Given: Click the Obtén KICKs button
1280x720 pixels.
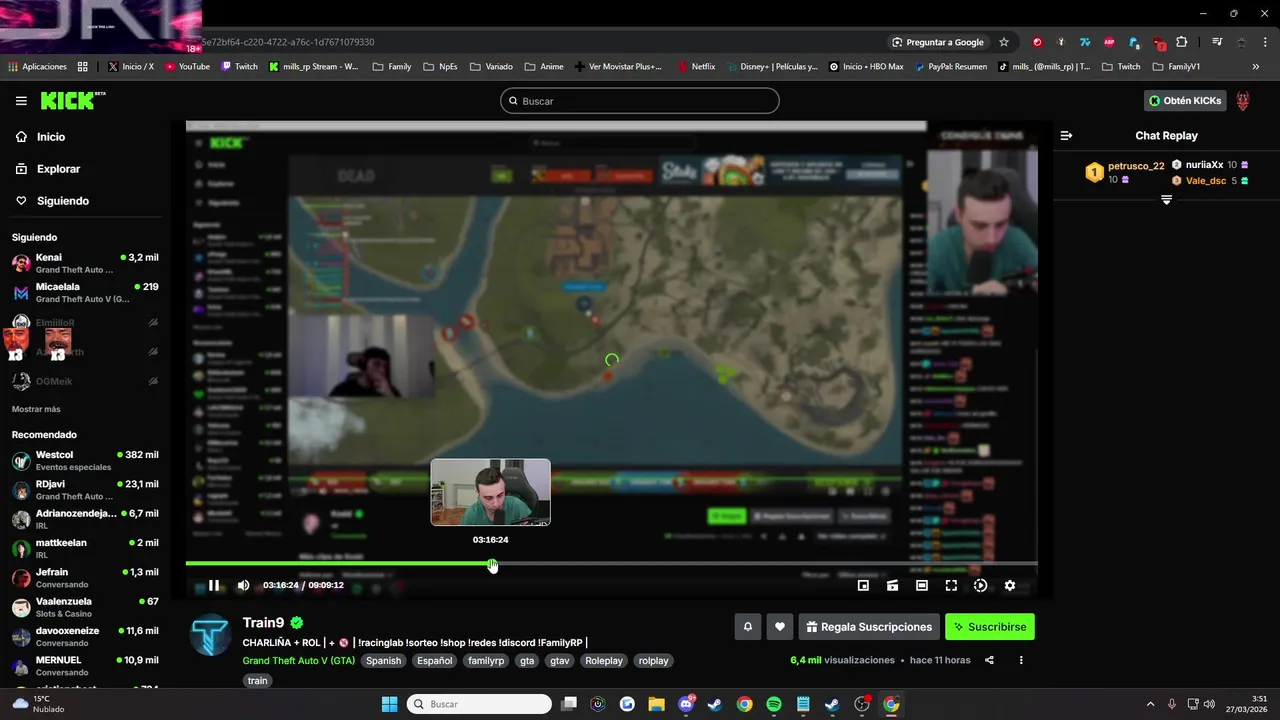Looking at the screenshot, I should pos(1185,101).
